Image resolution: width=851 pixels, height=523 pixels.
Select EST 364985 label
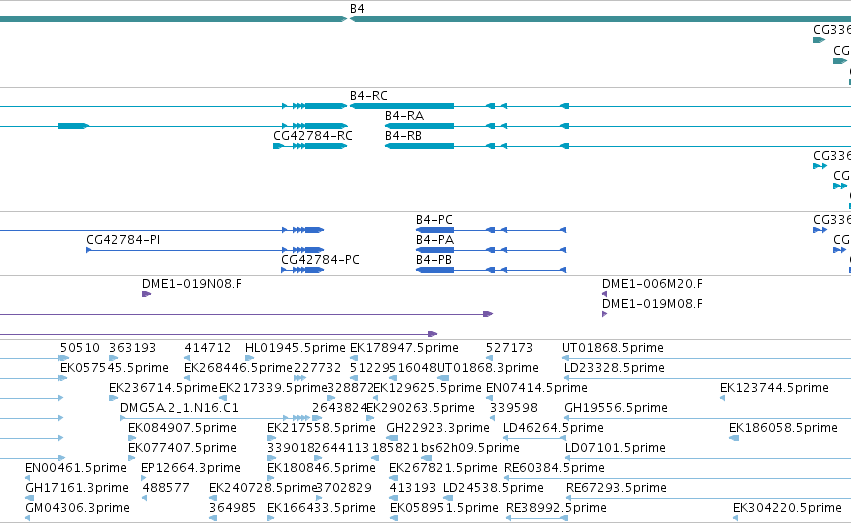click(233, 508)
